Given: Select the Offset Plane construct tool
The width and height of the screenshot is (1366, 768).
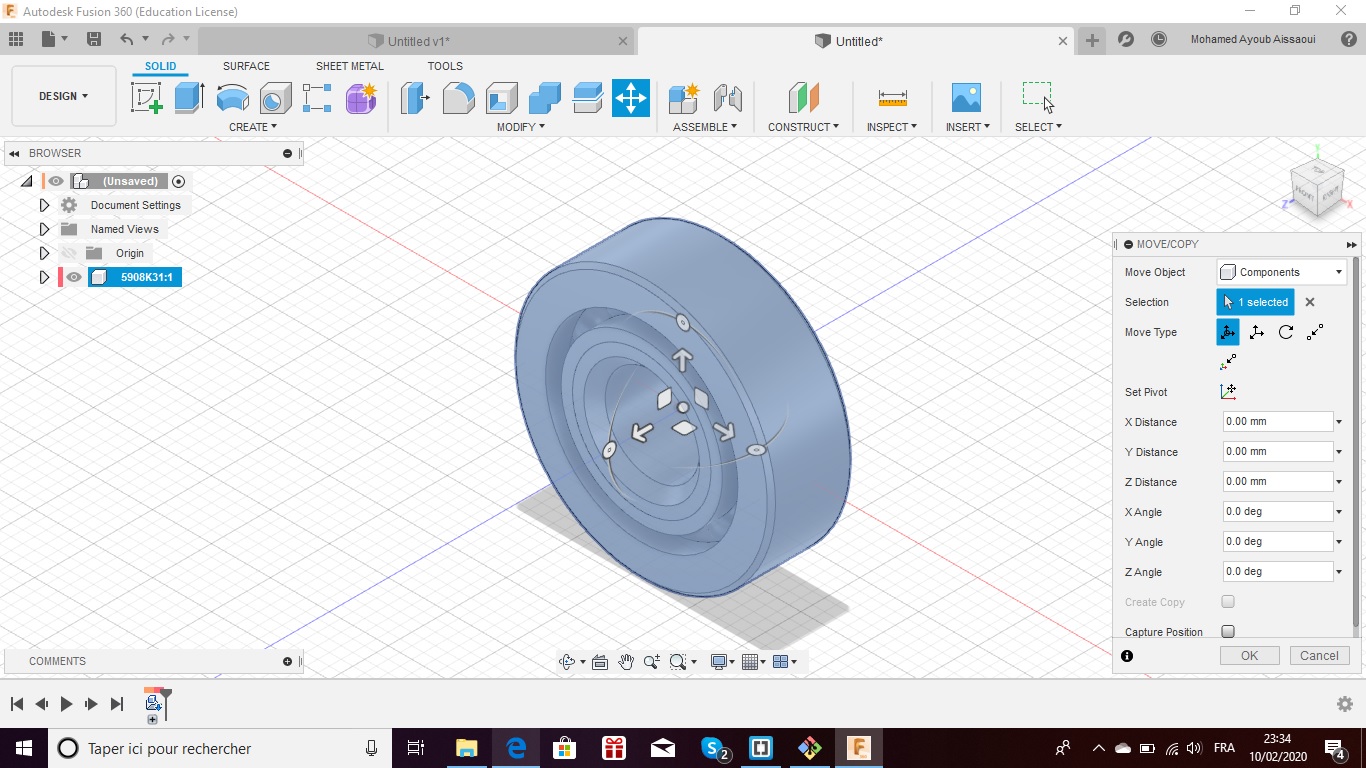Looking at the screenshot, I should tap(803, 98).
